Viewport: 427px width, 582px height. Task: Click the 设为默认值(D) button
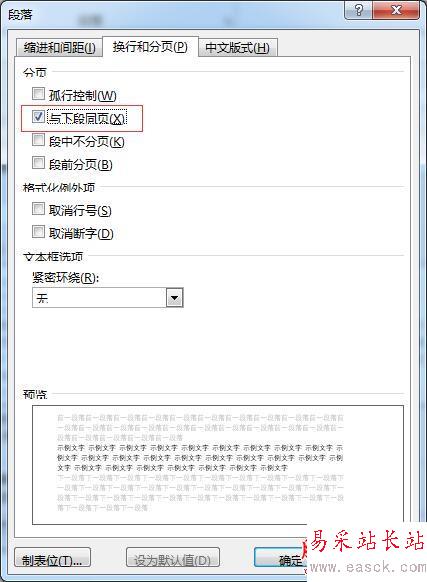173,558
